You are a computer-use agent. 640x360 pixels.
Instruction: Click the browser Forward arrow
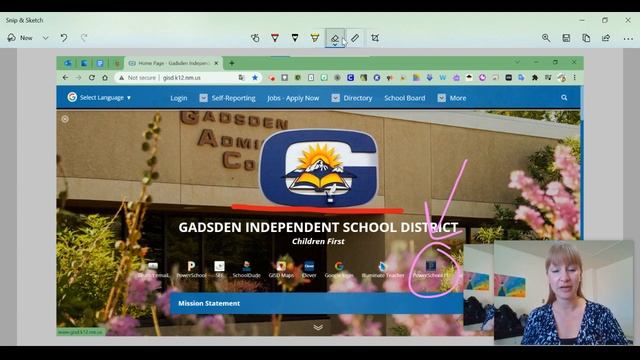point(78,78)
